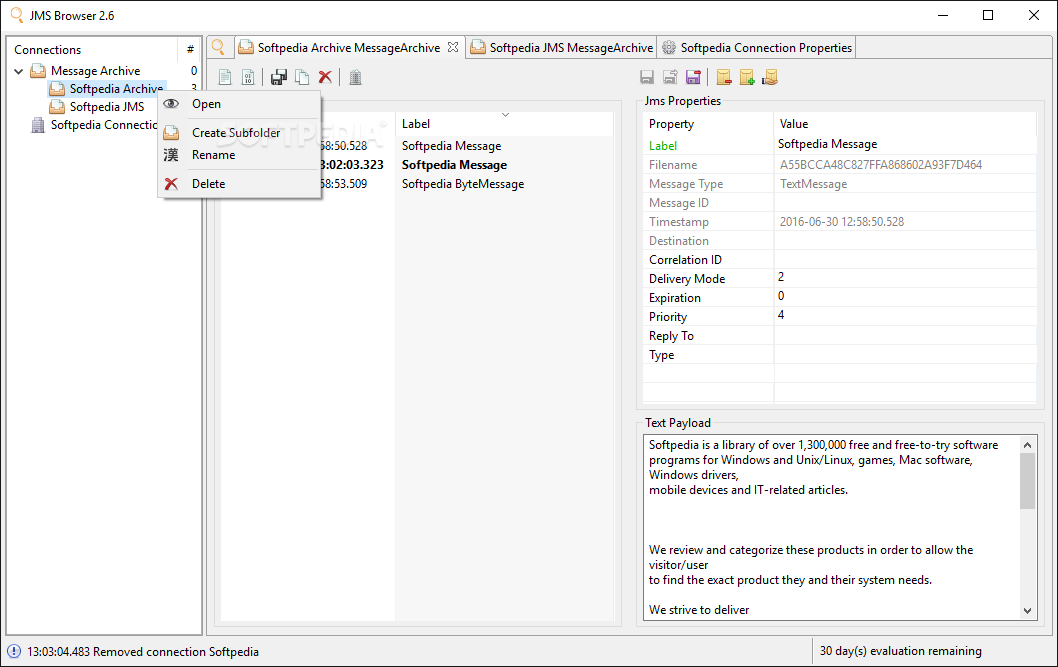
Task: Select the Softpedia Archive MessageArchive tab
Action: [x=349, y=48]
